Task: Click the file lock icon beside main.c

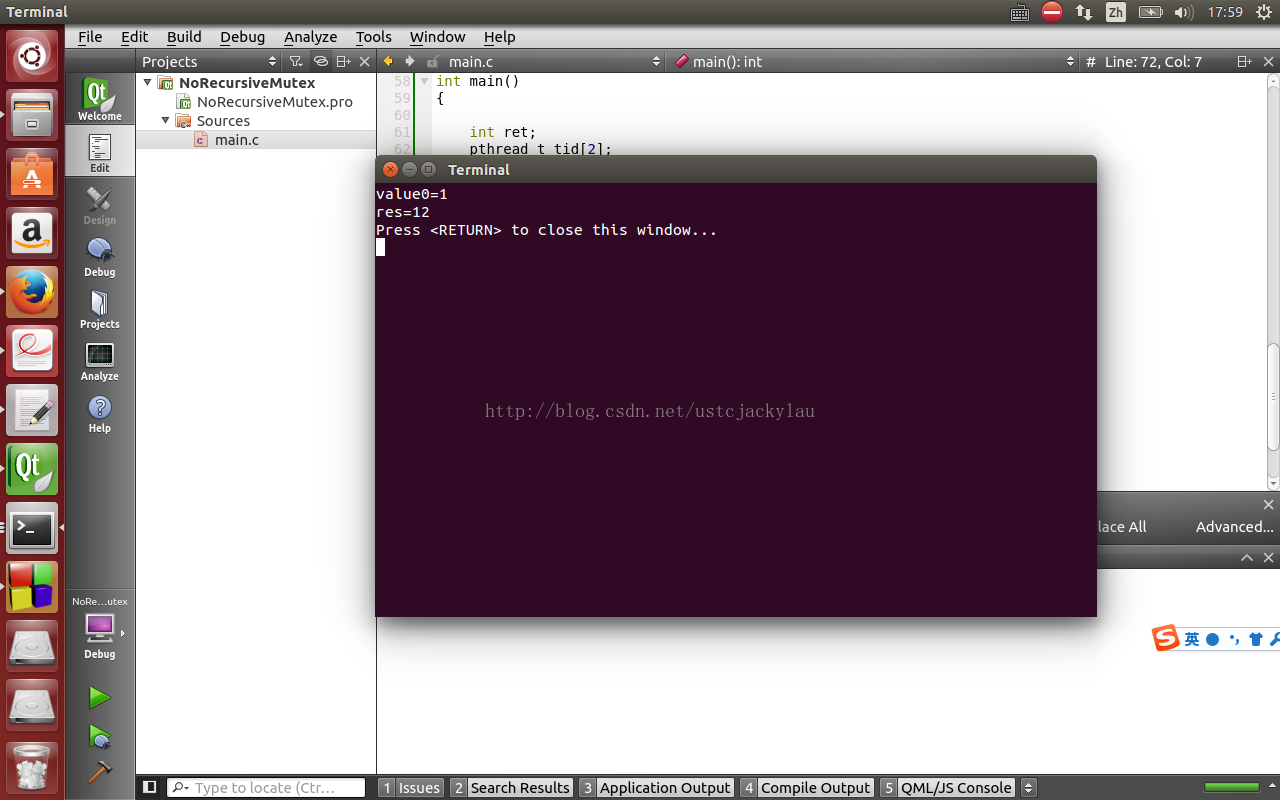Action: pyautogui.click(x=432, y=62)
